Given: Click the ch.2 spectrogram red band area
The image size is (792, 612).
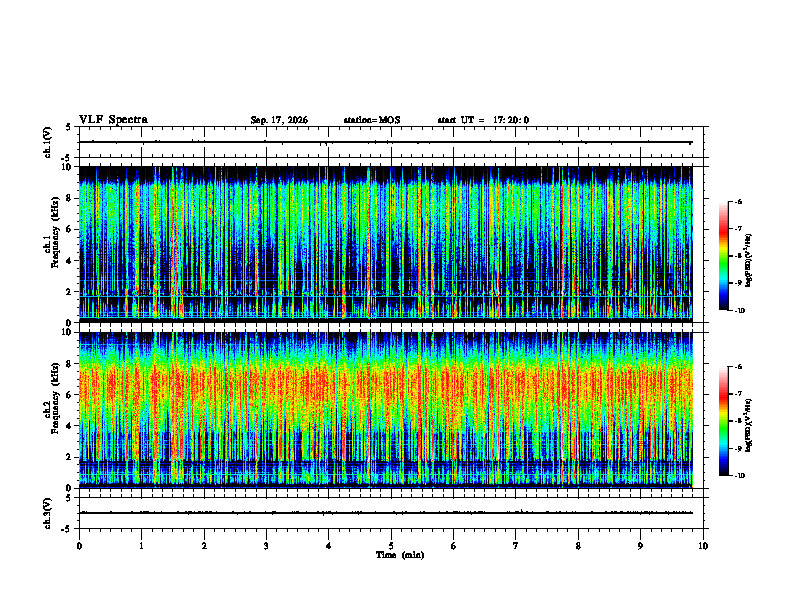Looking at the screenshot, I should point(385,384).
